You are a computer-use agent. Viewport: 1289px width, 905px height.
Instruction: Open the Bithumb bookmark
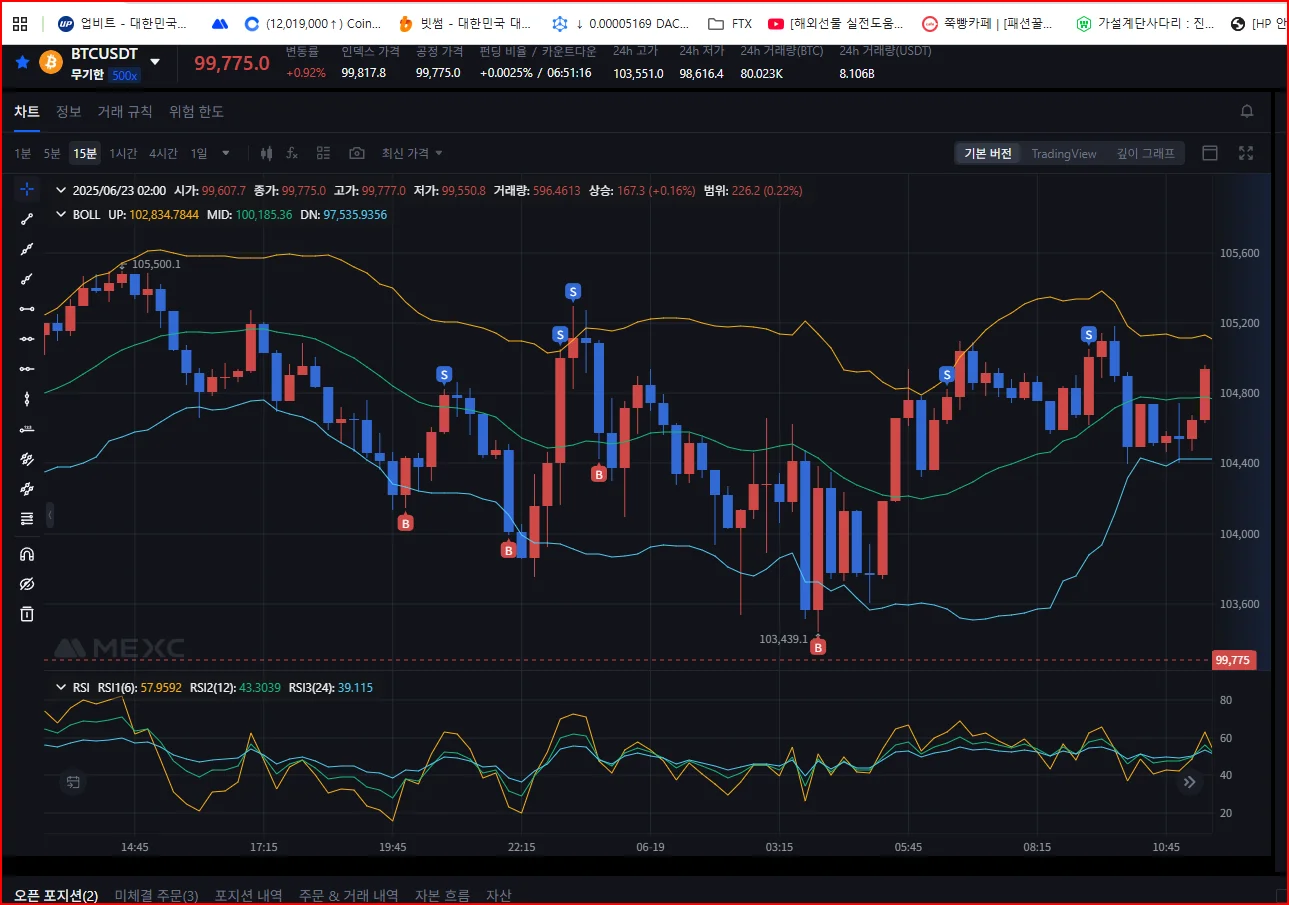tap(465, 23)
